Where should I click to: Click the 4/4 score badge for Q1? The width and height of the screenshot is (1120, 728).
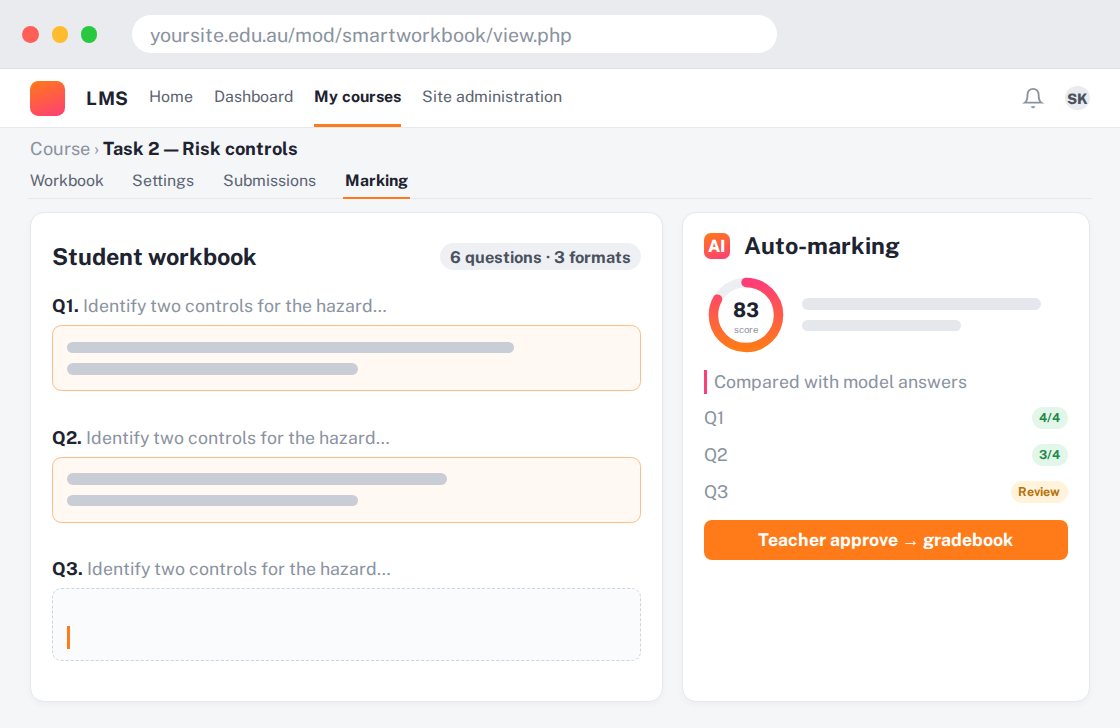pos(1049,417)
